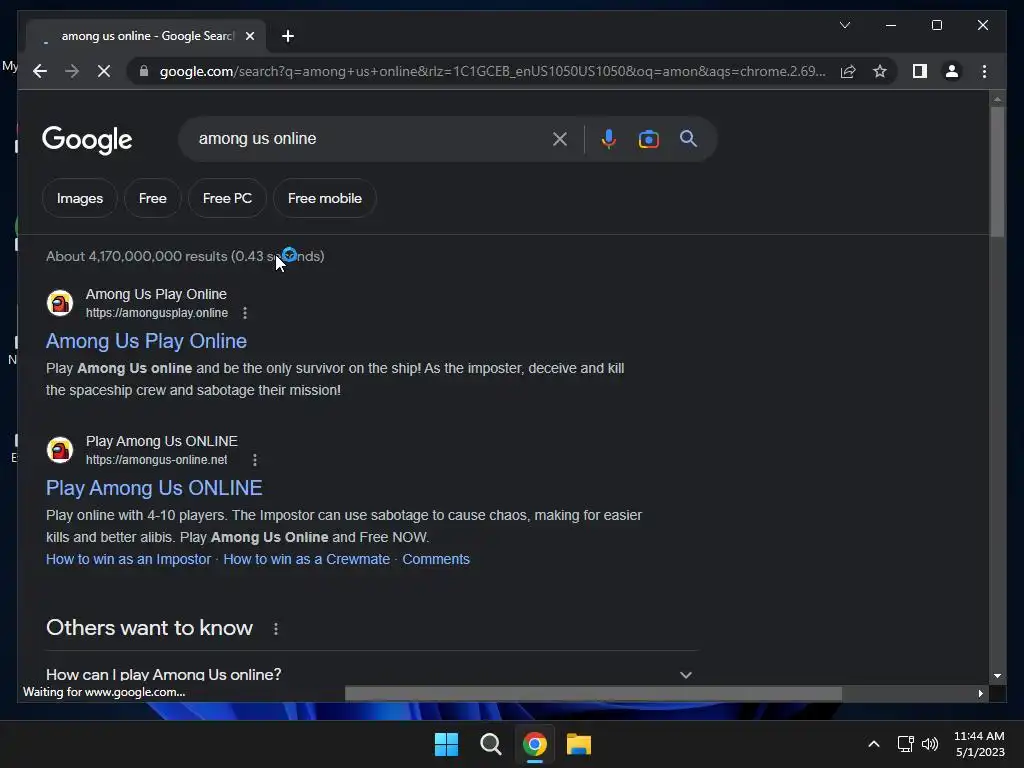This screenshot has width=1024, height=768.
Task: Click the scroll right arrow
Action: pyautogui.click(x=980, y=694)
